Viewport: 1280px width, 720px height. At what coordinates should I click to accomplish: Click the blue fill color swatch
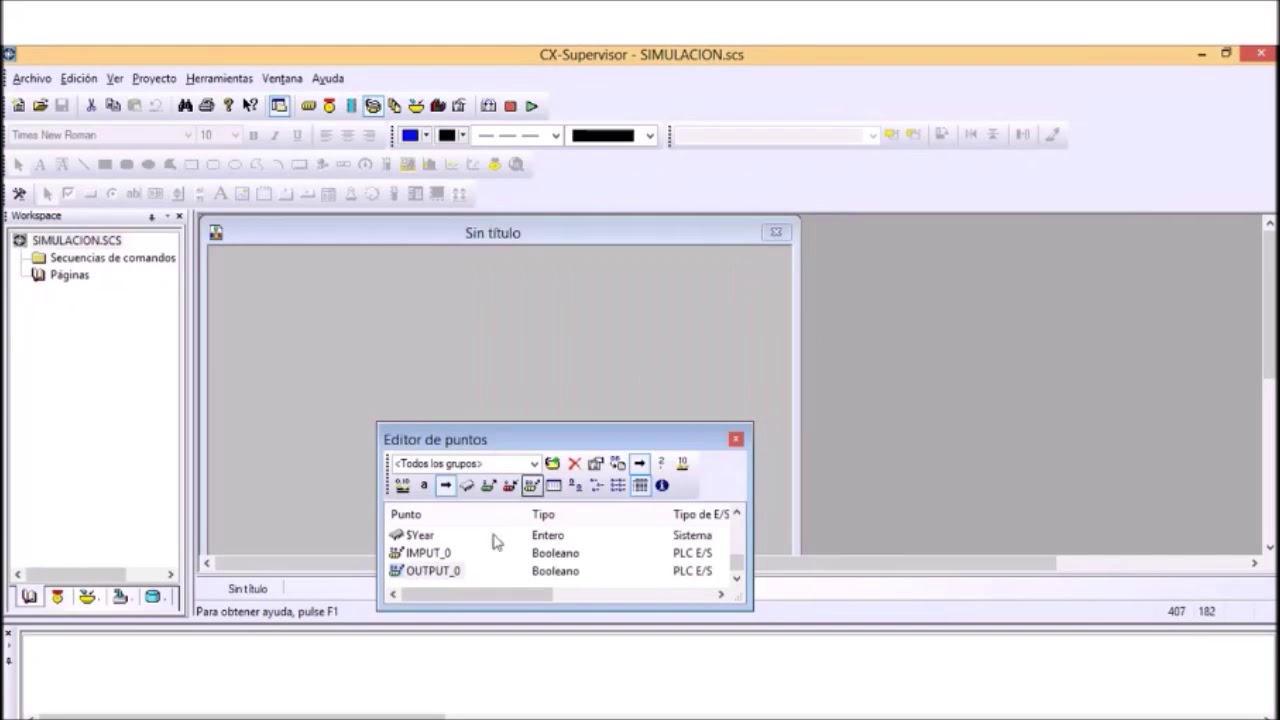click(x=410, y=135)
